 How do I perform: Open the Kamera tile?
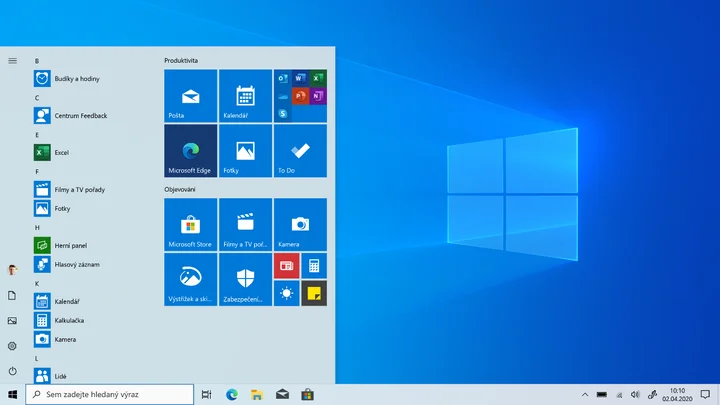click(x=300, y=225)
